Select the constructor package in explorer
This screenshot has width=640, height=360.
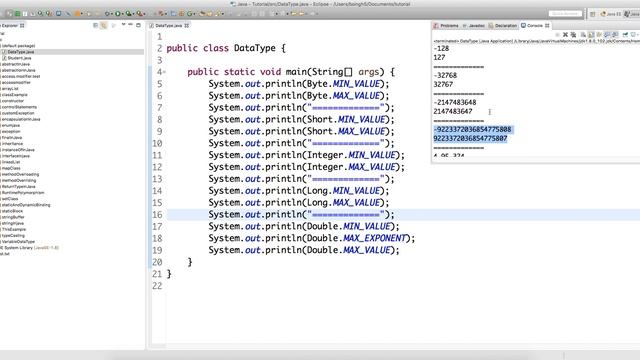point(13,101)
